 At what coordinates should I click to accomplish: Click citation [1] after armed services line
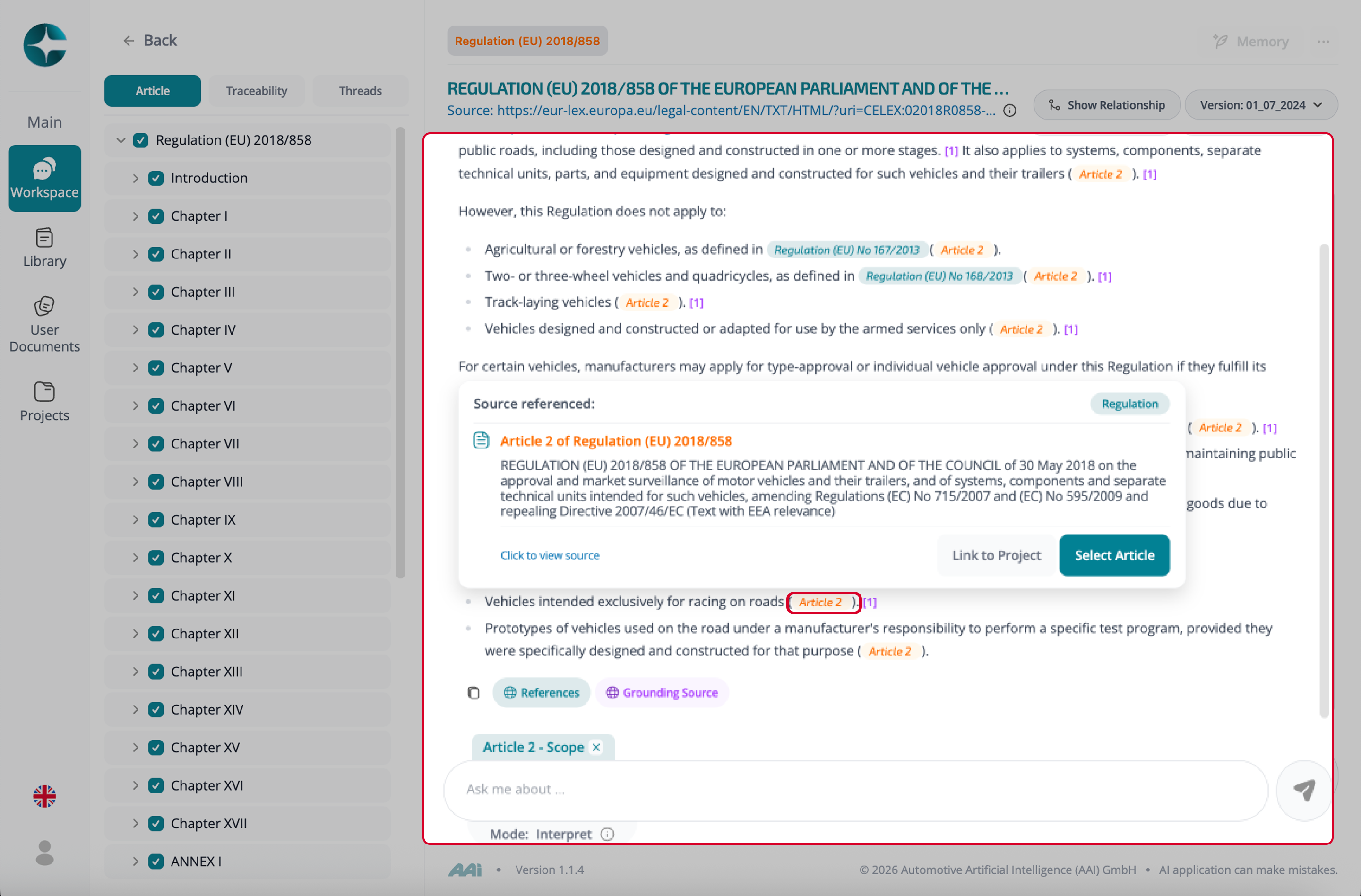1070,329
